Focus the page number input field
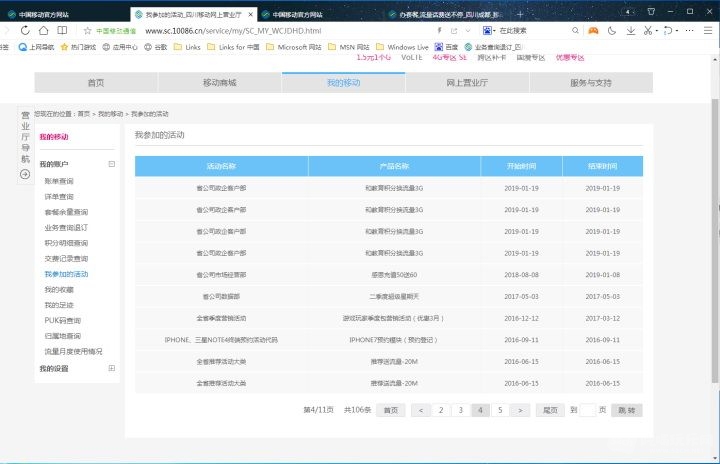This screenshot has width=720, height=464. click(588, 410)
